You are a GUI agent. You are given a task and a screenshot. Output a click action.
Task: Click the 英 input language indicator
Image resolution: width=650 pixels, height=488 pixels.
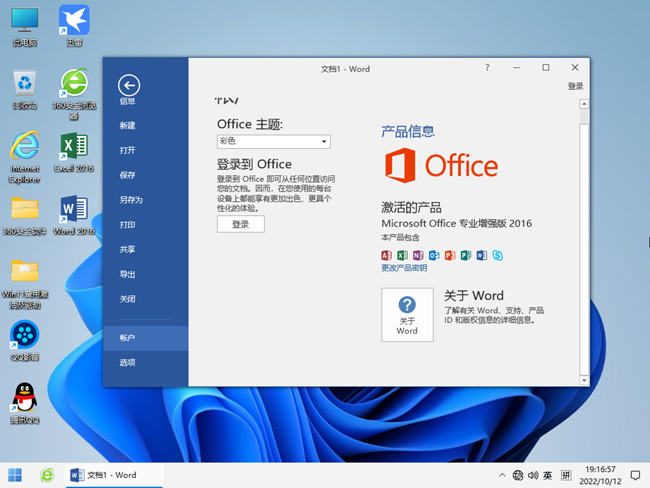547,475
